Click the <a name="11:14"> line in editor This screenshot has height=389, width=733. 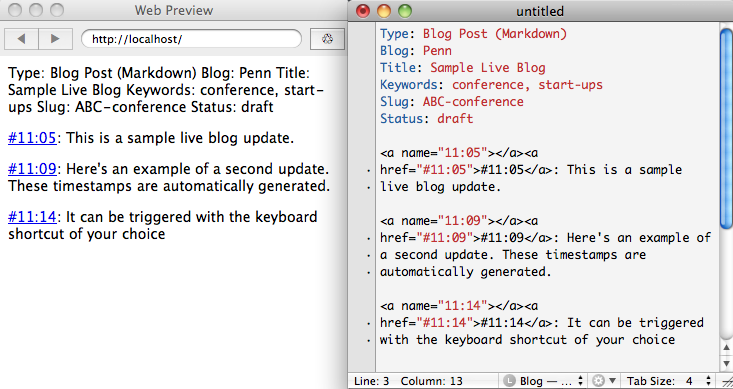pyautogui.click(x=459, y=306)
